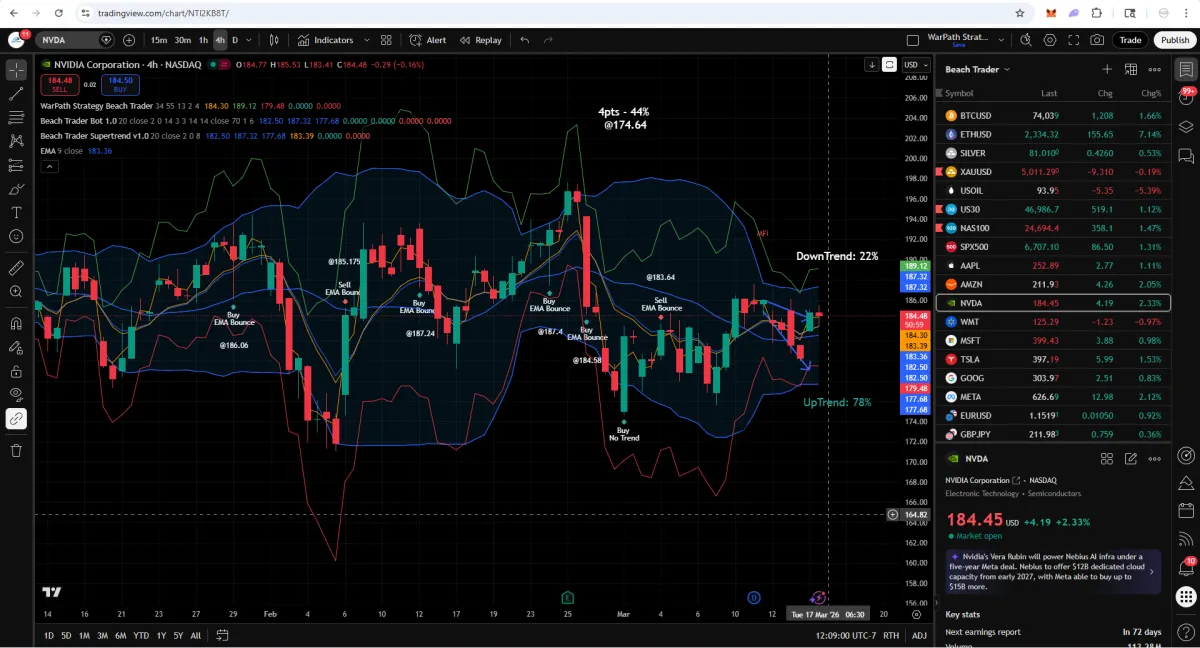Switch to 30m timeframe
This screenshot has width=1200, height=648.
tap(183, 40)
